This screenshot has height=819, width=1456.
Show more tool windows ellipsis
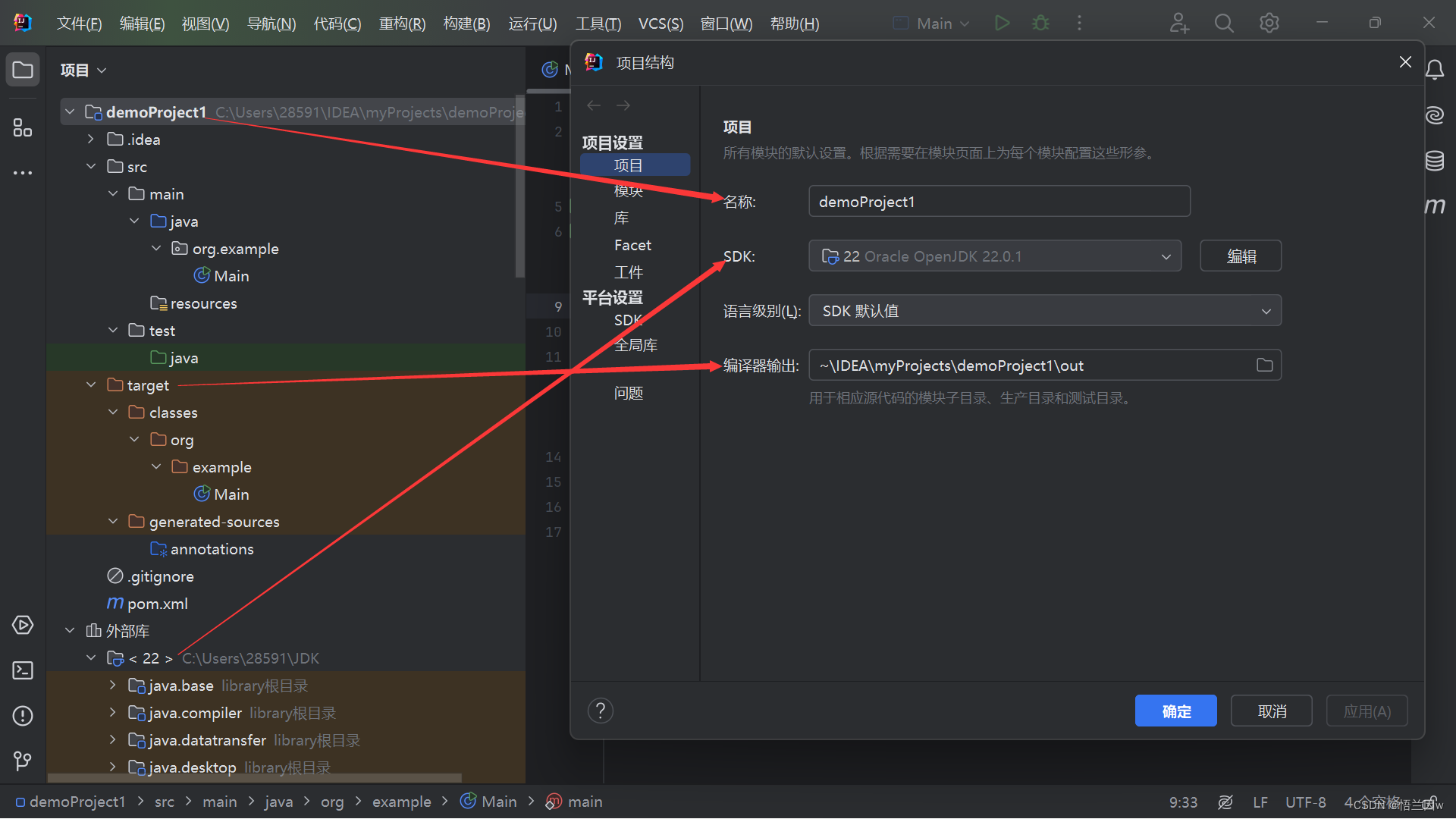tap(23, 173)
